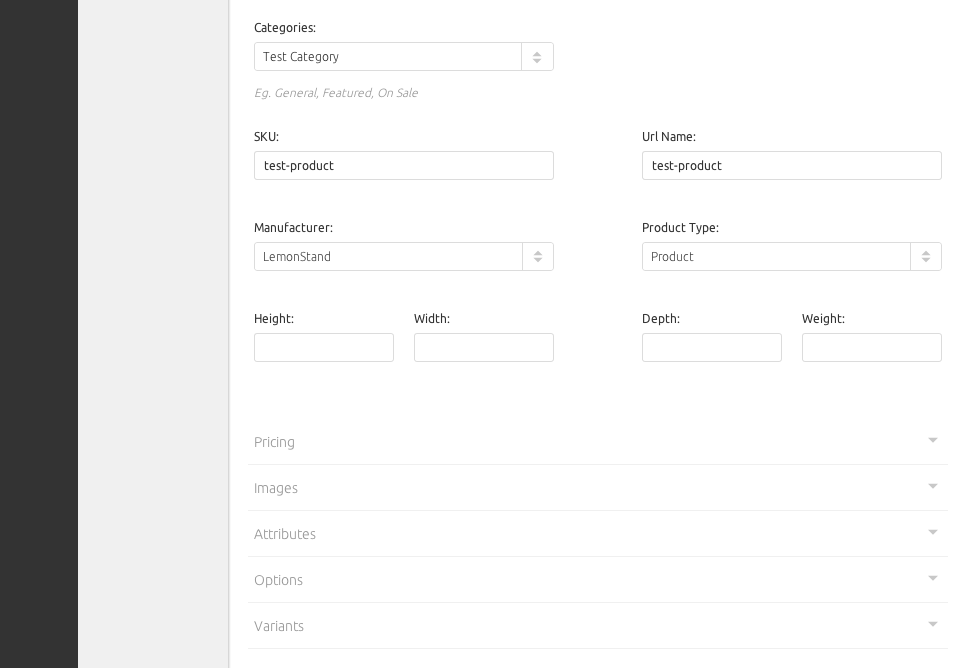Click the SKU input field
The image size is (955, 668).
point(404,166)
